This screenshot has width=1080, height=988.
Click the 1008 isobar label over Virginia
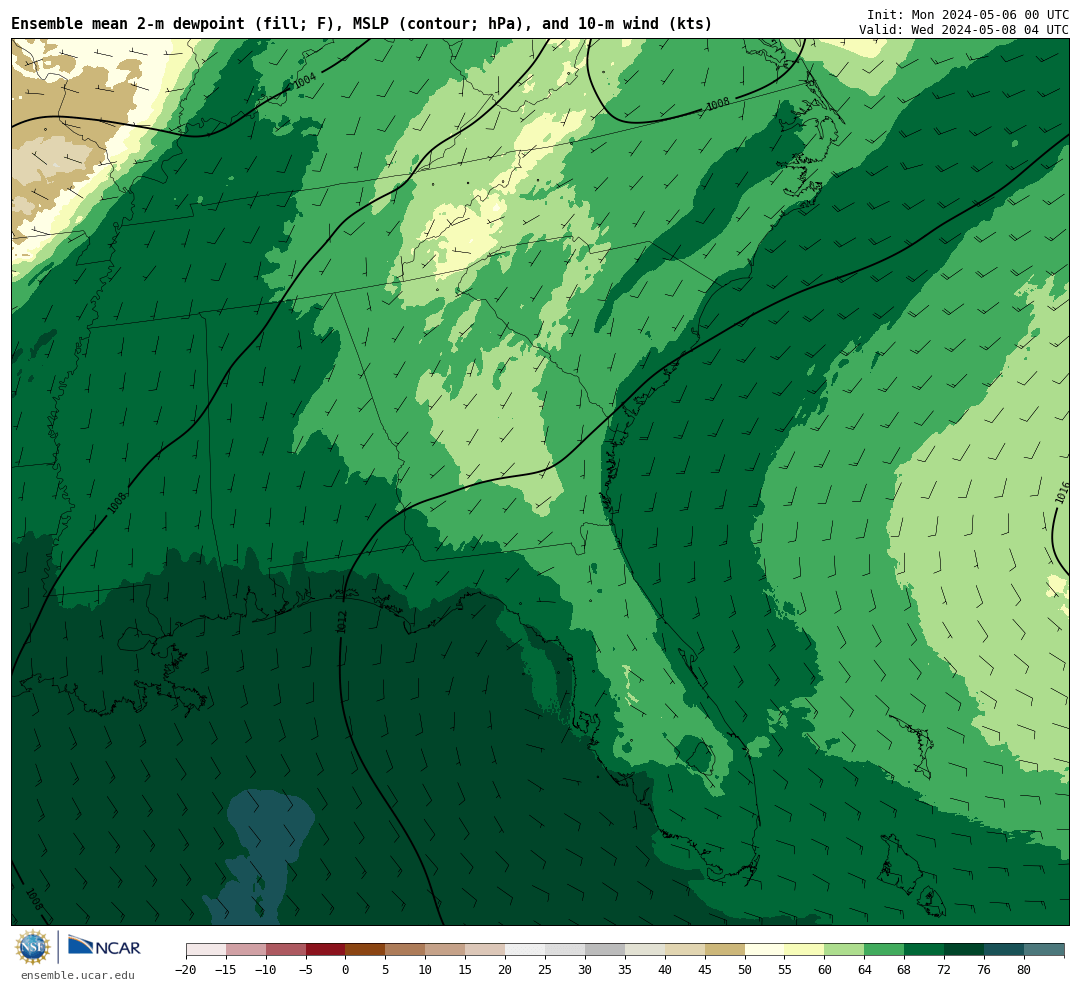[x=718, y=105]
